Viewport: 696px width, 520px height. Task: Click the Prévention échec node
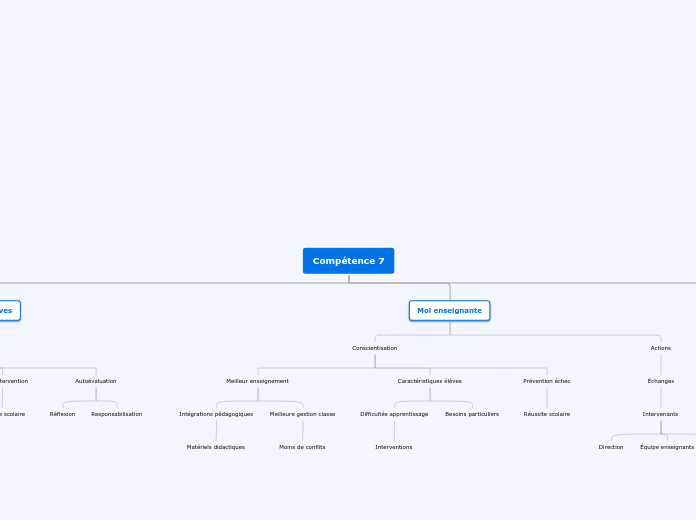[x=546, y=381]
